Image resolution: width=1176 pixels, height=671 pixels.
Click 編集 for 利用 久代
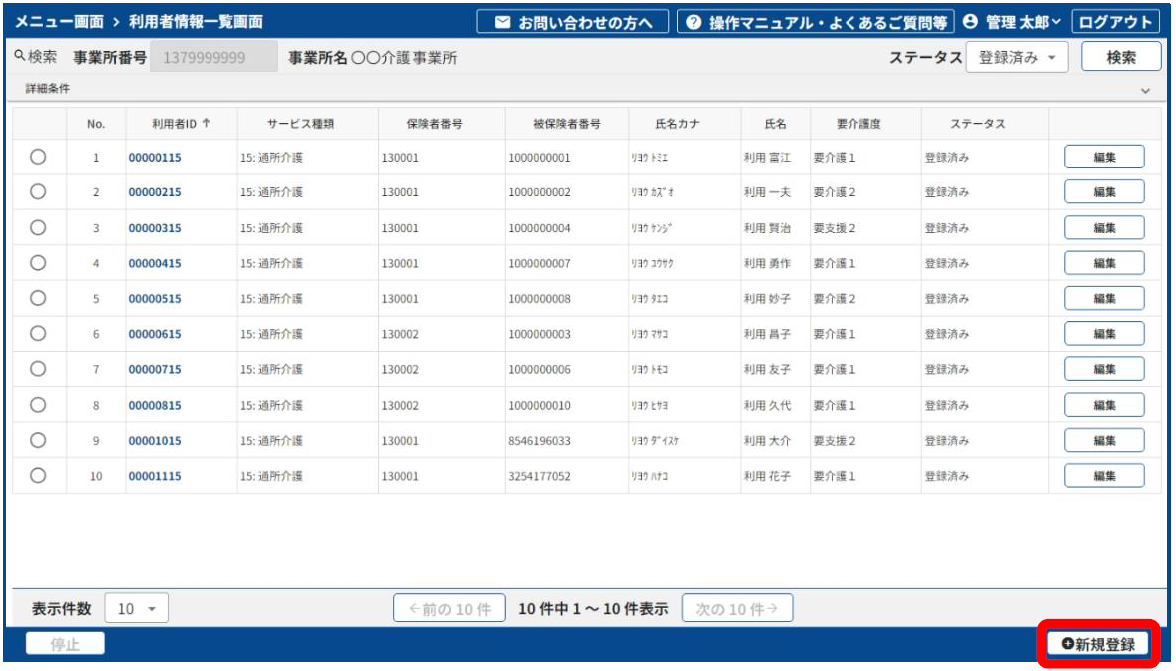(x=1104, y=404)
